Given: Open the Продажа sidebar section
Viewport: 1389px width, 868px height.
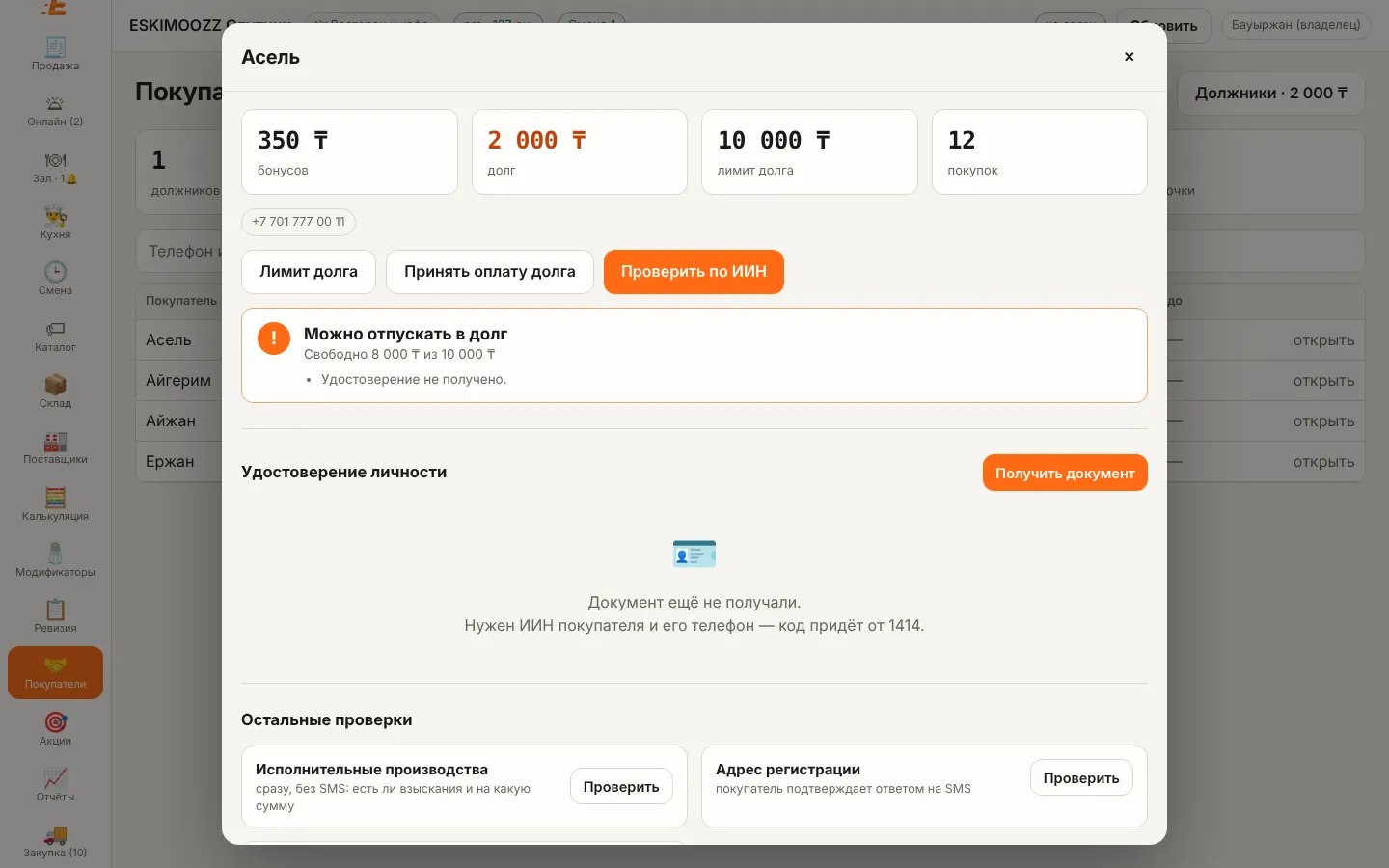Looking at the screenshot, I should tap(55, 53).
